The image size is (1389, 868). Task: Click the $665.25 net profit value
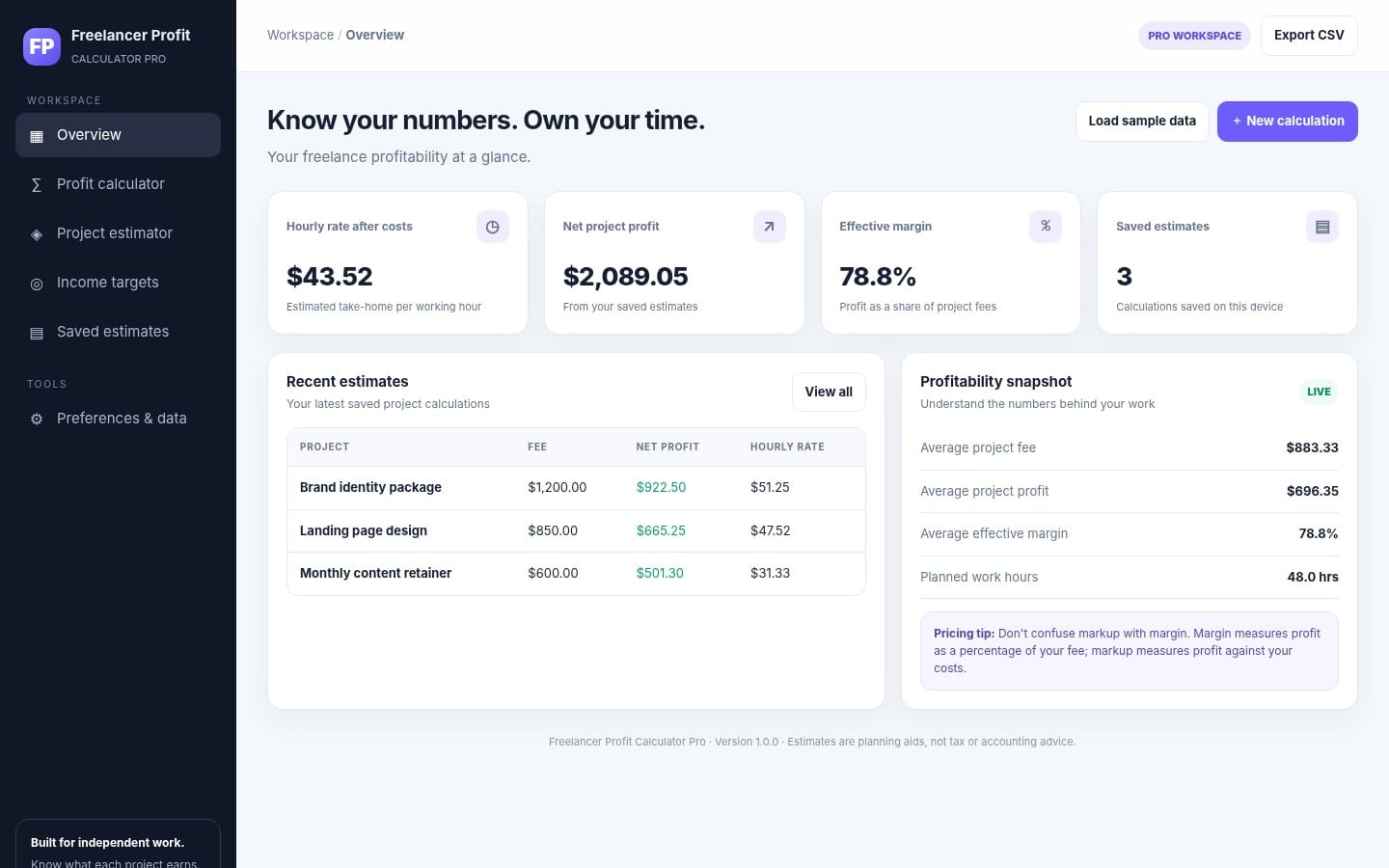coord(661,531)
